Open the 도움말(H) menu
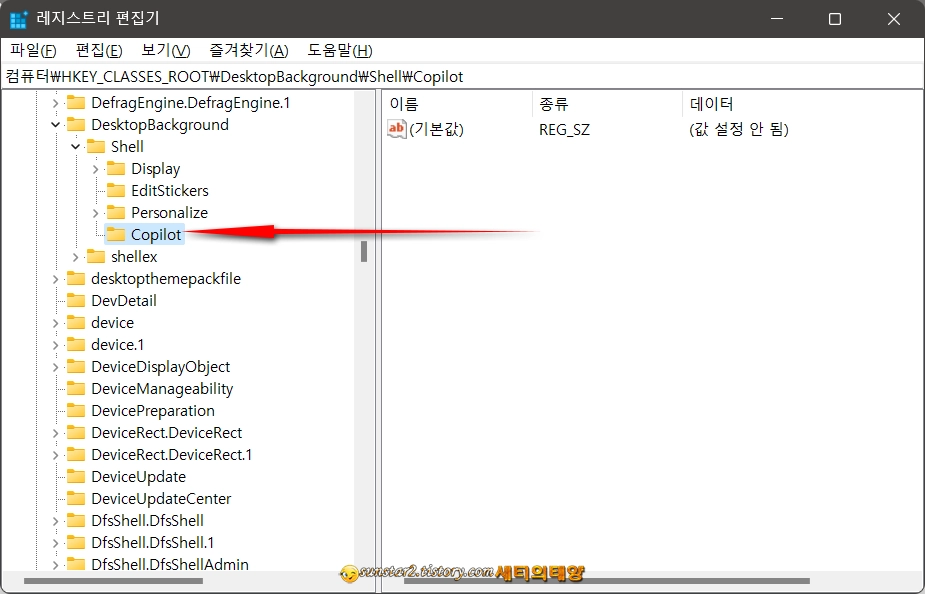Screen dimensions: 925x594 point(340,51)
